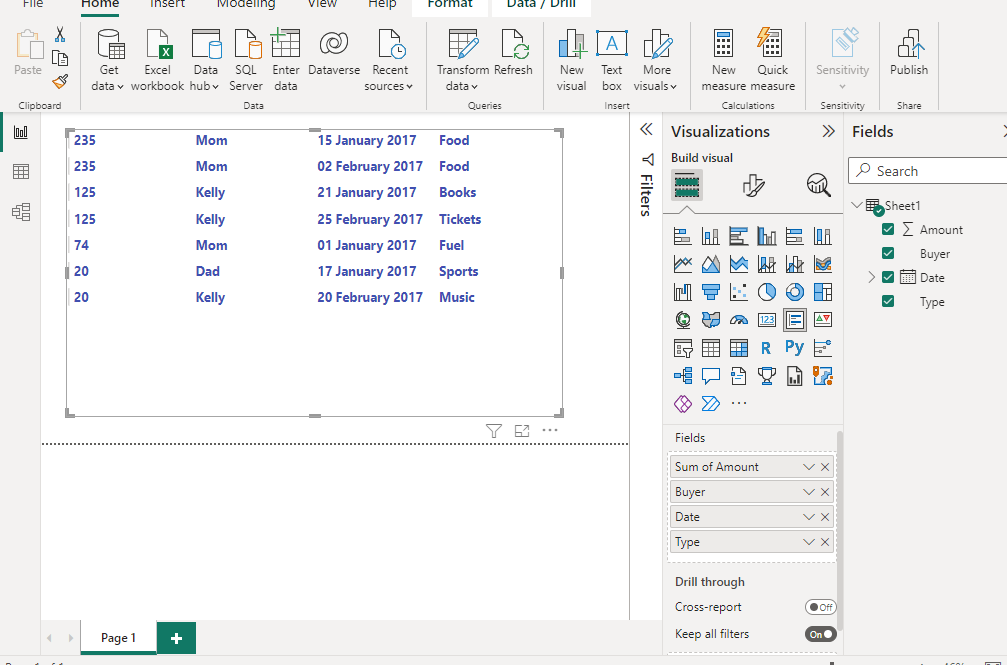
Task: Select the Filled map visual
Action: (x=710, y=320)
